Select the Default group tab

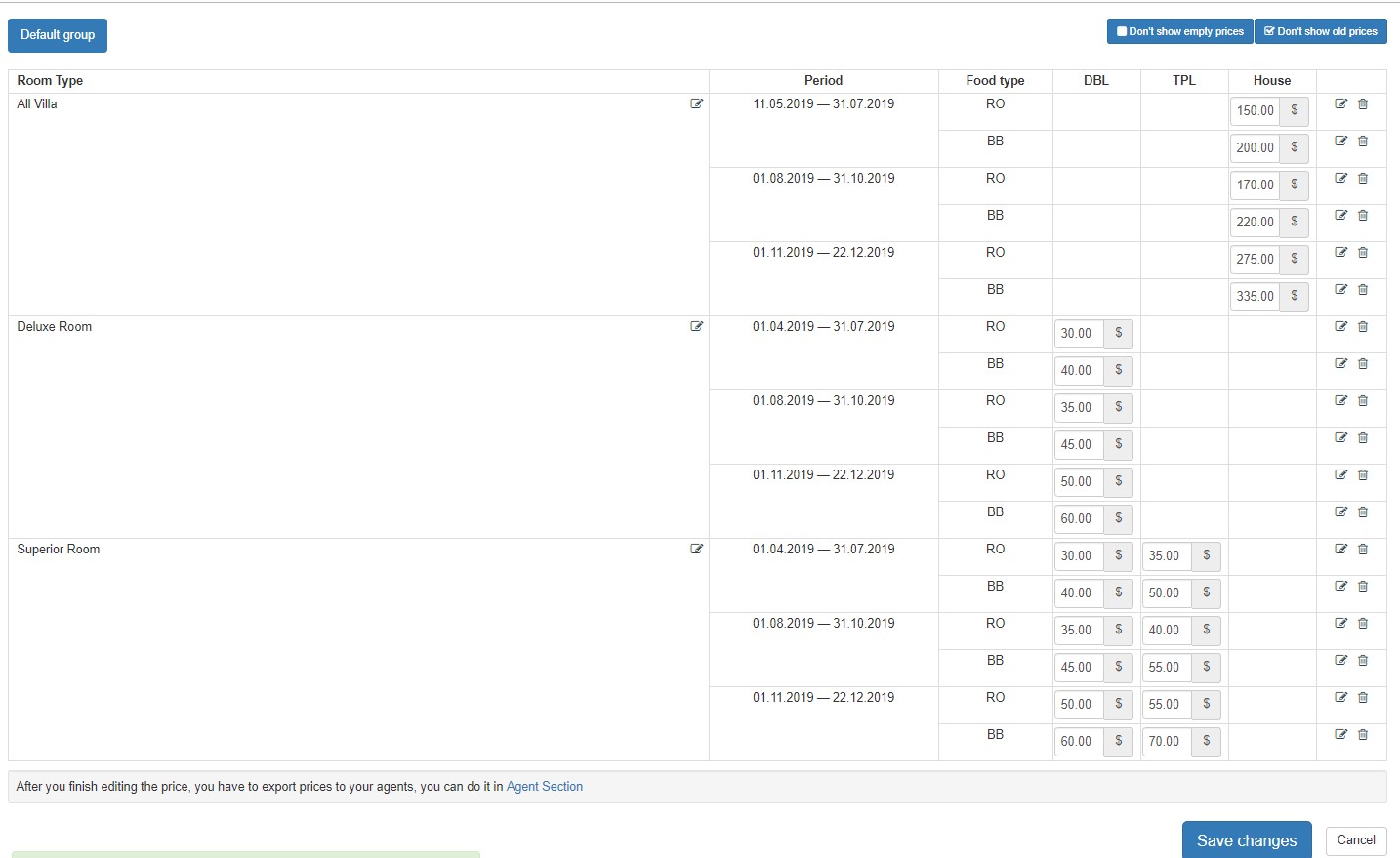[58, 35]
